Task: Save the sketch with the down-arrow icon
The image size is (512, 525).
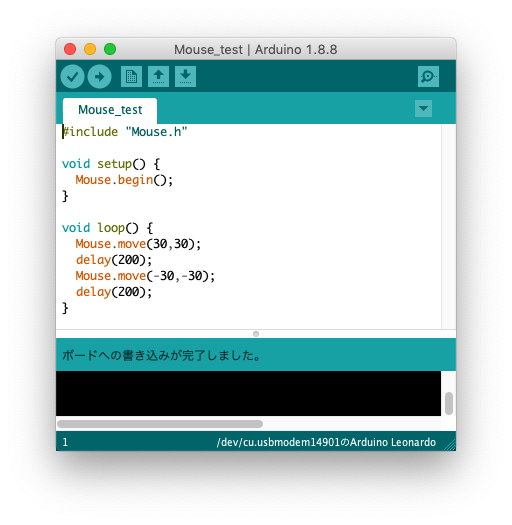Action: [x=186, y=77]
